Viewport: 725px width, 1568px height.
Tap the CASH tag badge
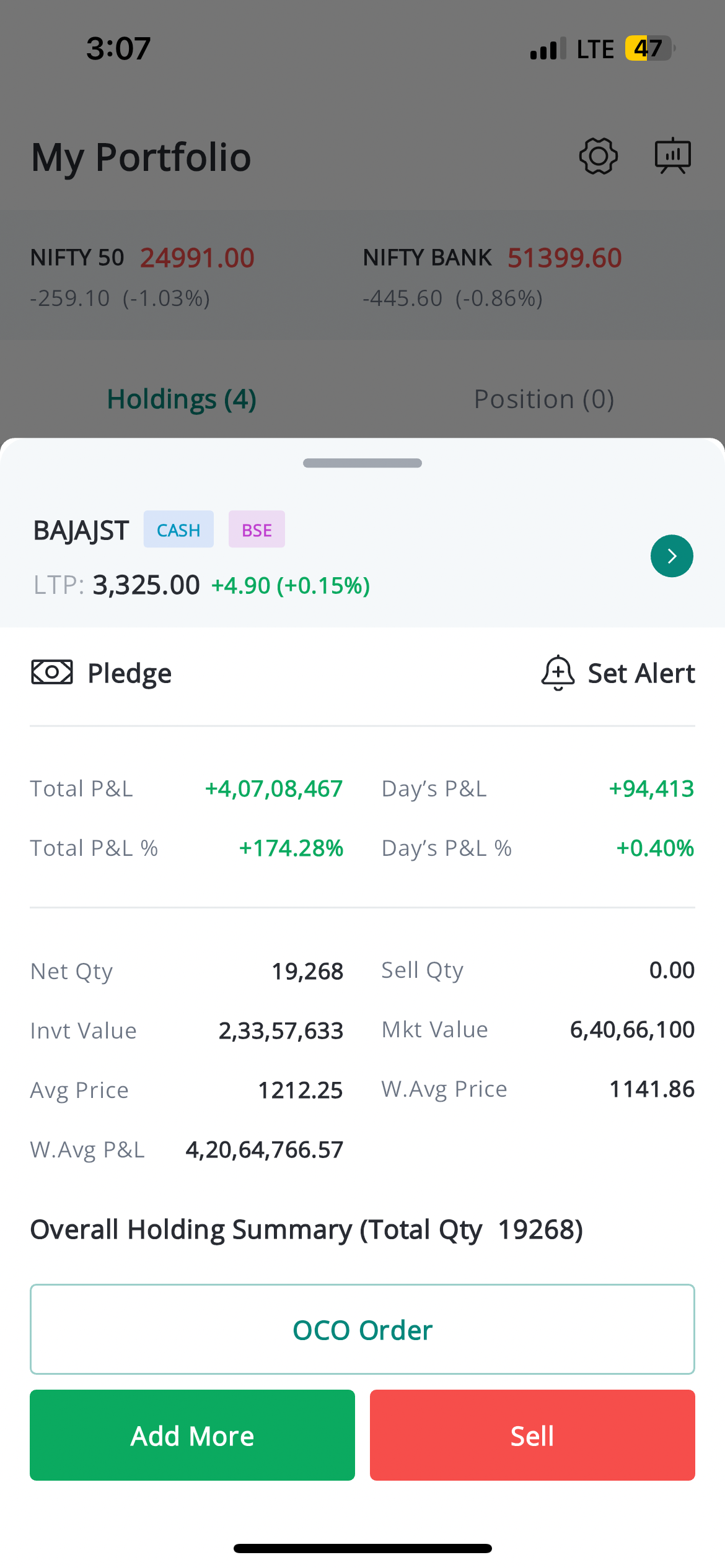click(178, 530)
